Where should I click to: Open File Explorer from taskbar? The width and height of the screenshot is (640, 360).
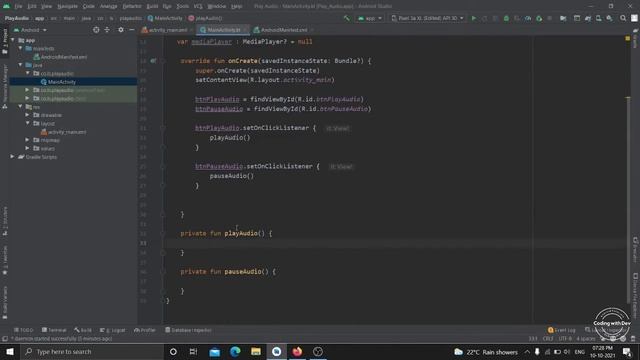256,351
